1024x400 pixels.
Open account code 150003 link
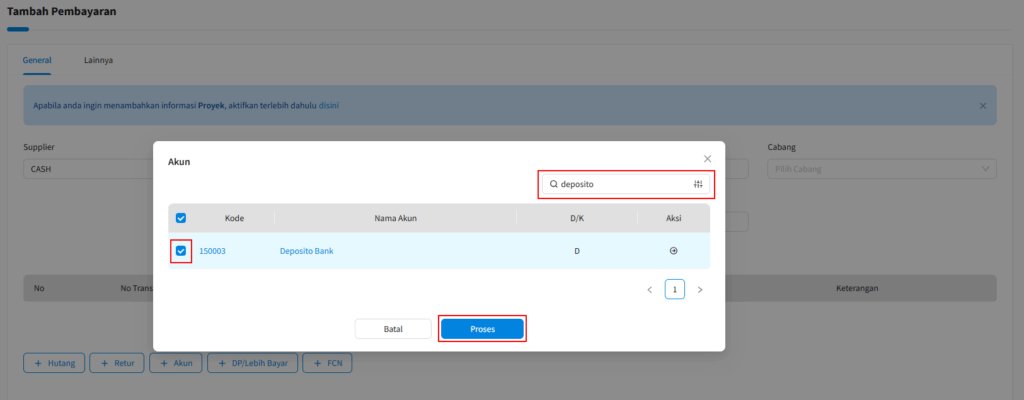(x=212, y=251)
